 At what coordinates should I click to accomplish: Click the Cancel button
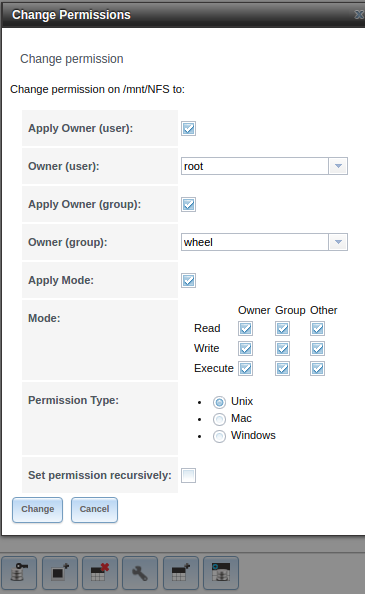(94, 510)
